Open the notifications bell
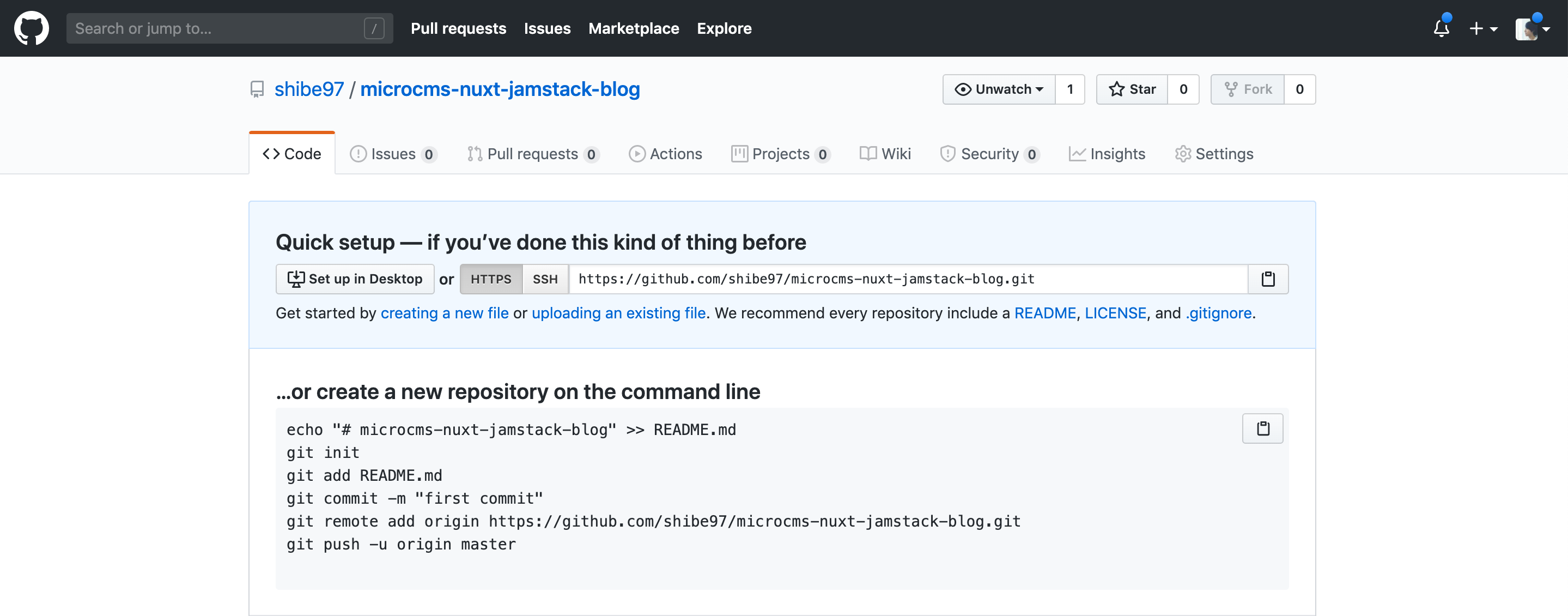This screenshot has height=616, width=1568. pos(1441,28)
